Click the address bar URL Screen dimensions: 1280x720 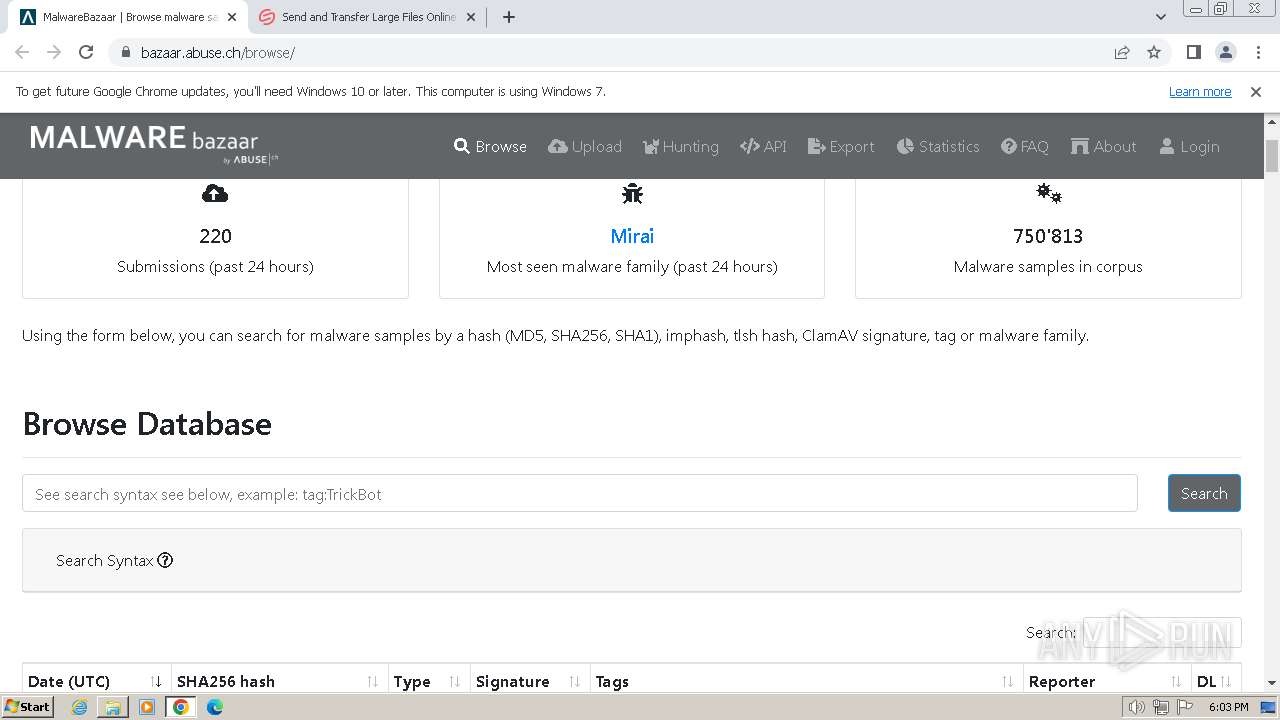tap(218, 52)
